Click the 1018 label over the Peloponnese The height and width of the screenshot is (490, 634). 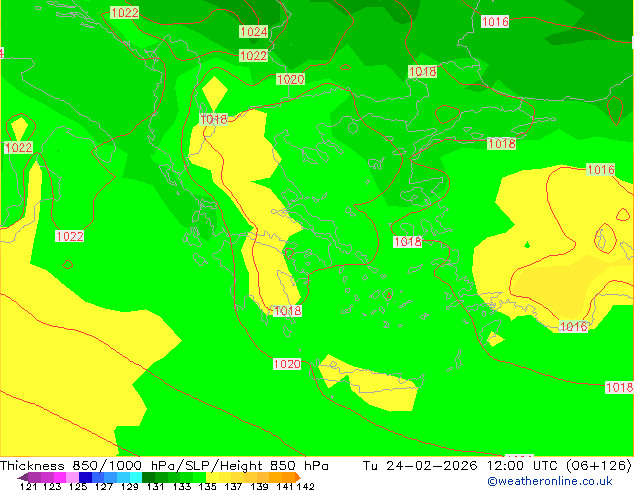287,310
